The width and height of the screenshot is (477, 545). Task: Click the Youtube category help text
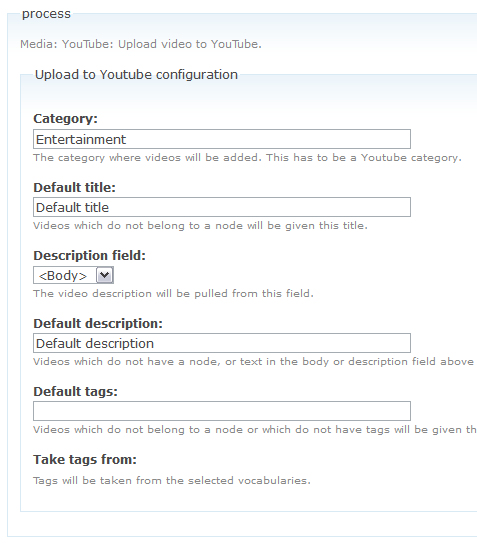click(x=247, y=158)
